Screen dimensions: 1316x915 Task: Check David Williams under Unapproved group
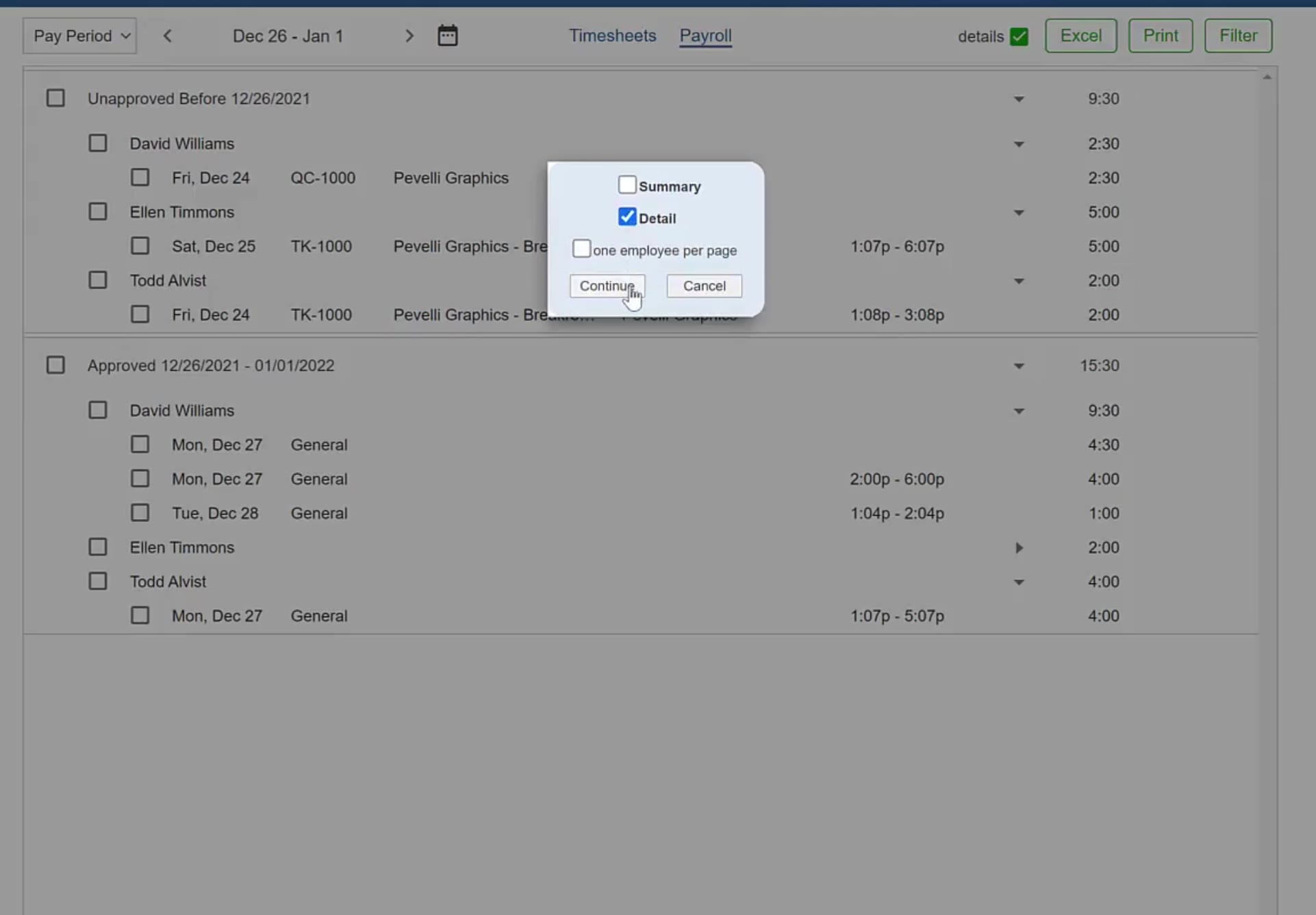98,143
